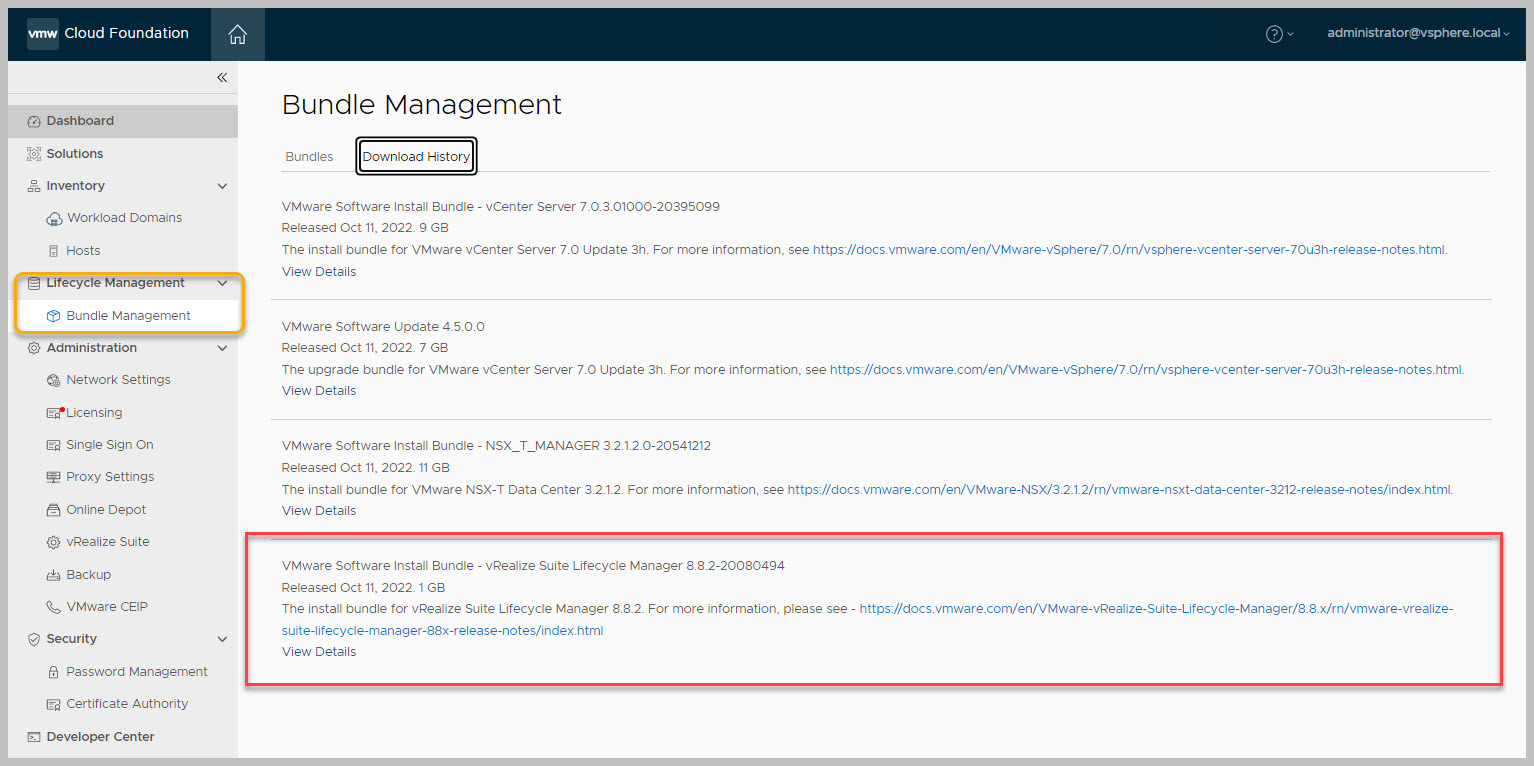Click the Dashboard gauge icon
1534x766 pixels.
click(33, 121)
